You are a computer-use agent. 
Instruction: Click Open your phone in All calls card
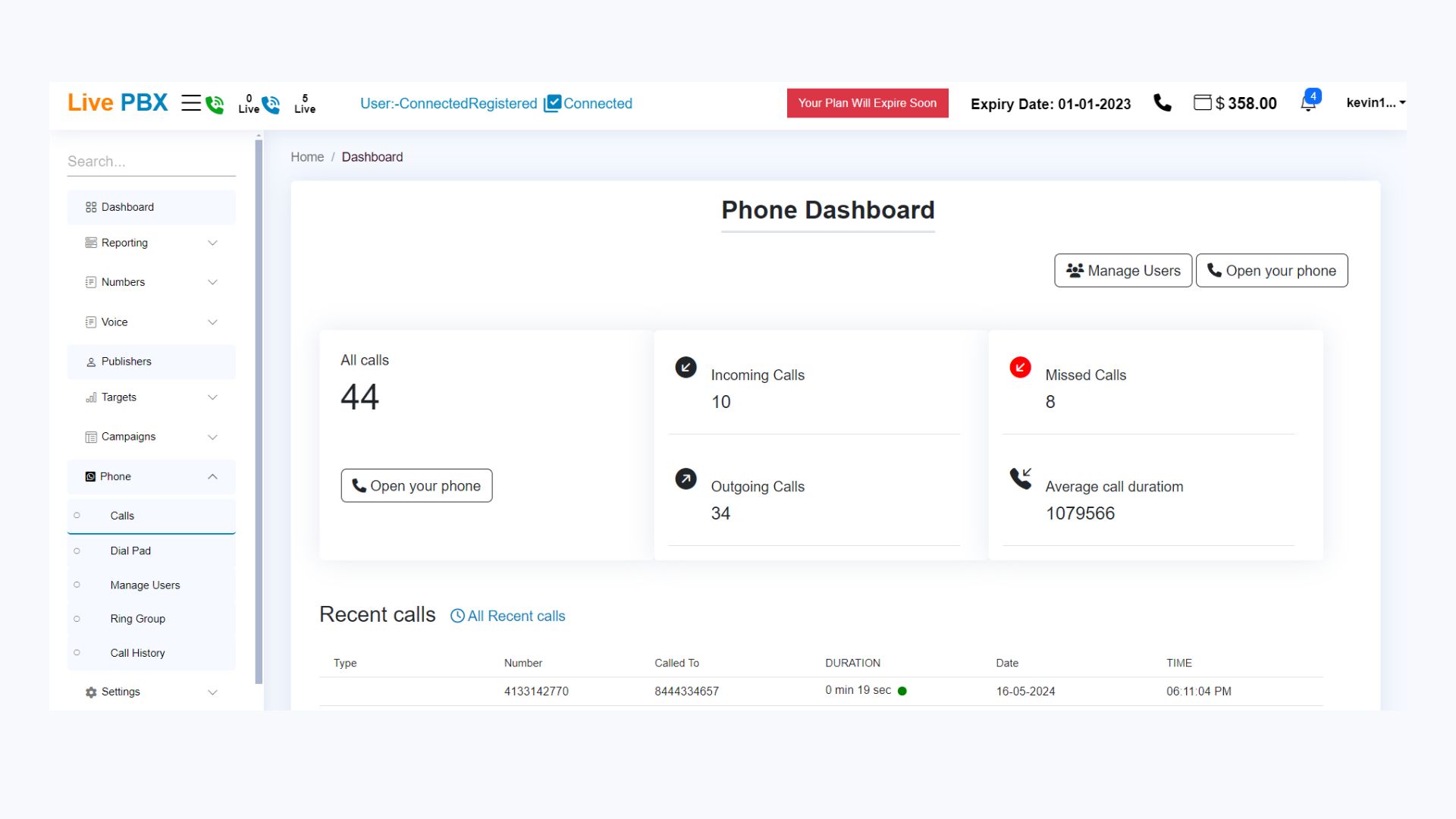(416, 485)
